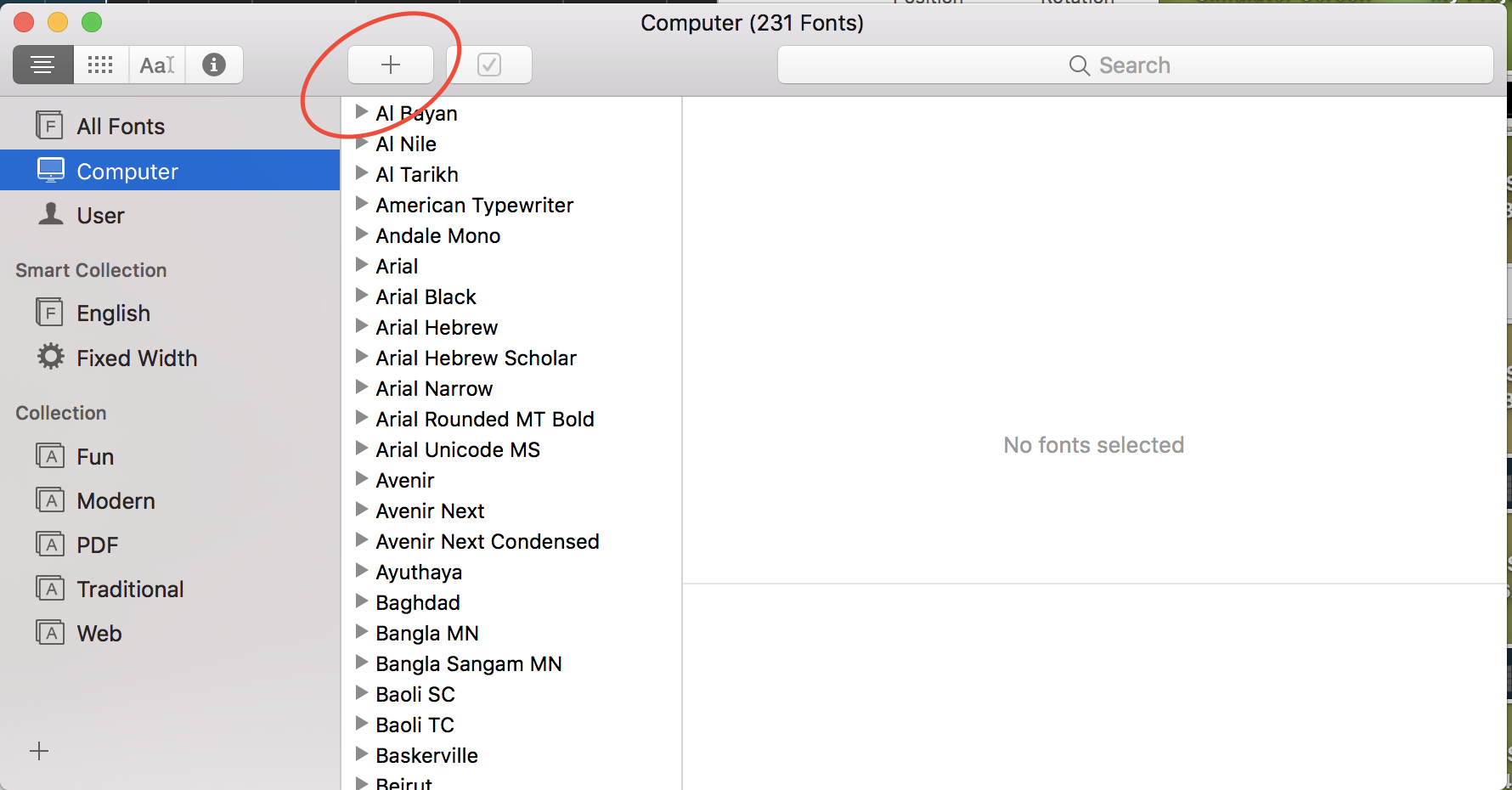Image resolution: width=1512 pixels, height=790 pixels.
Task: Add a new collection with the bottom plus icon
Action: click(39, 751)
